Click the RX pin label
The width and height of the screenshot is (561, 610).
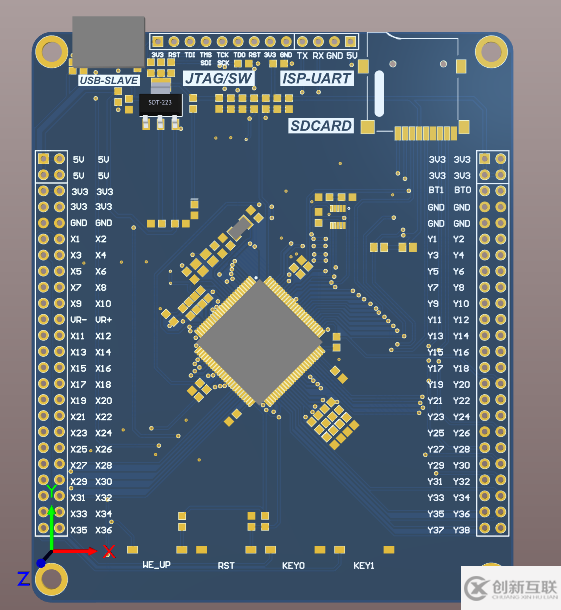(318, 56)
